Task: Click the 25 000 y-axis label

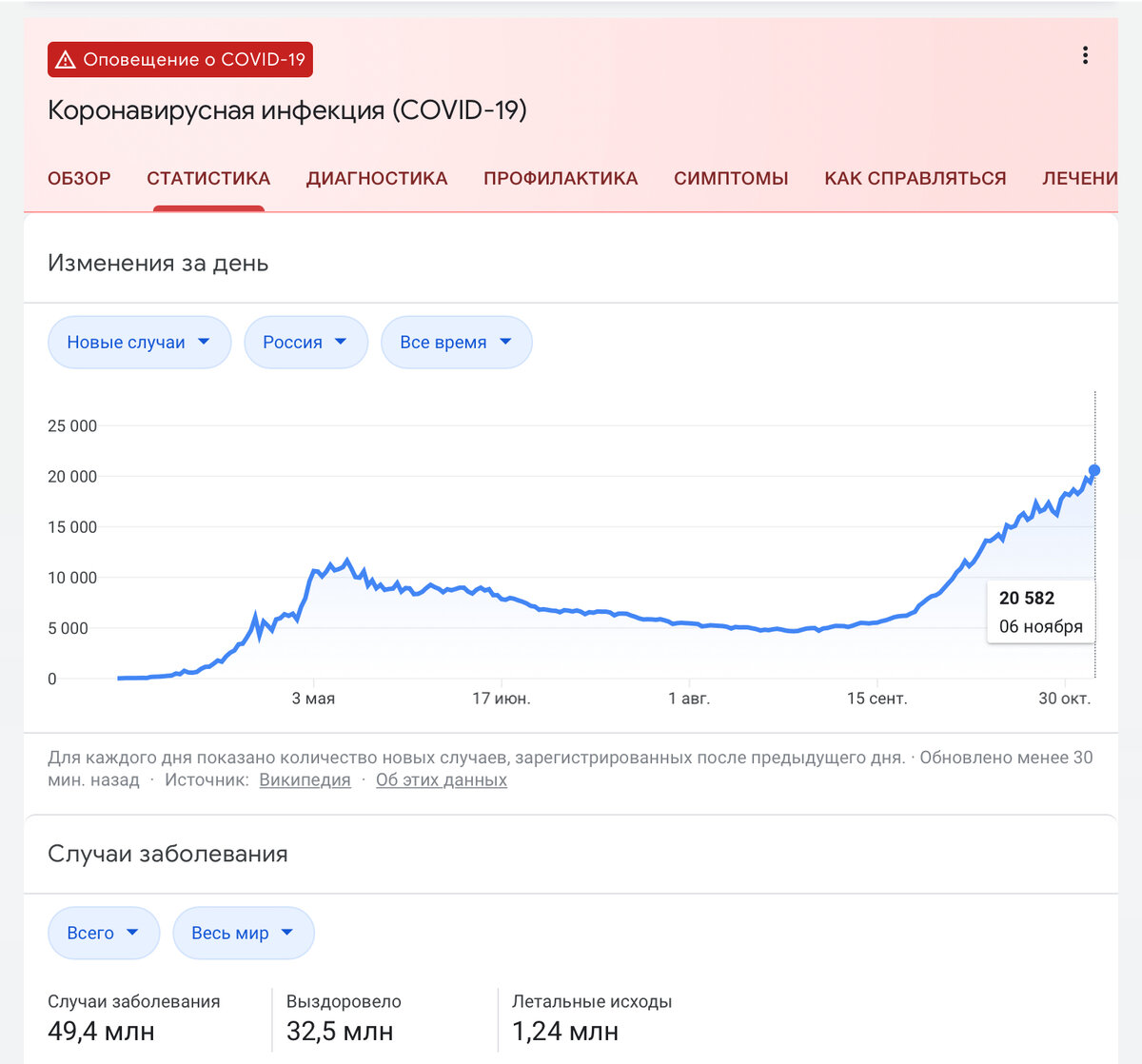Action: [x=72, y=425]
